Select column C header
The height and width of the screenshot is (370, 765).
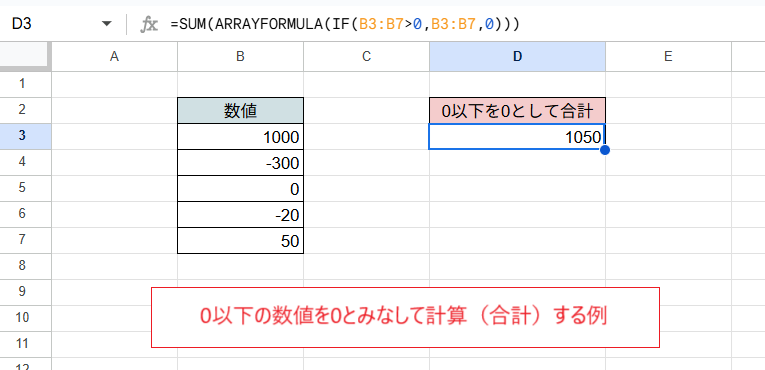(366, 57)
